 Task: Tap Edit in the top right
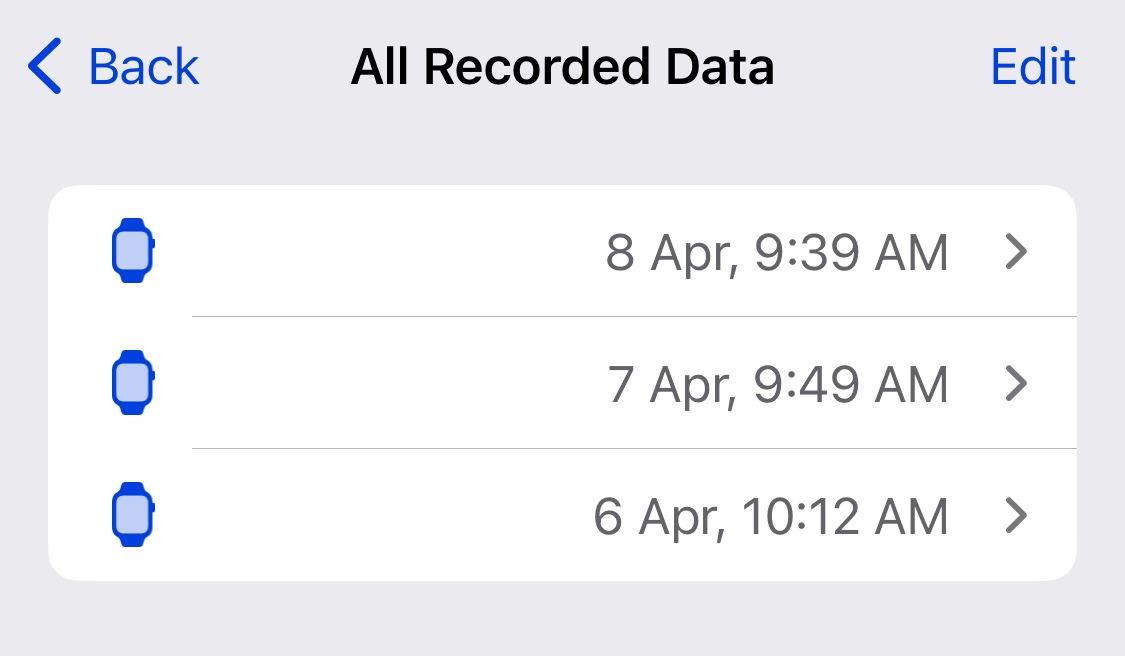(x=1032, y=67)
